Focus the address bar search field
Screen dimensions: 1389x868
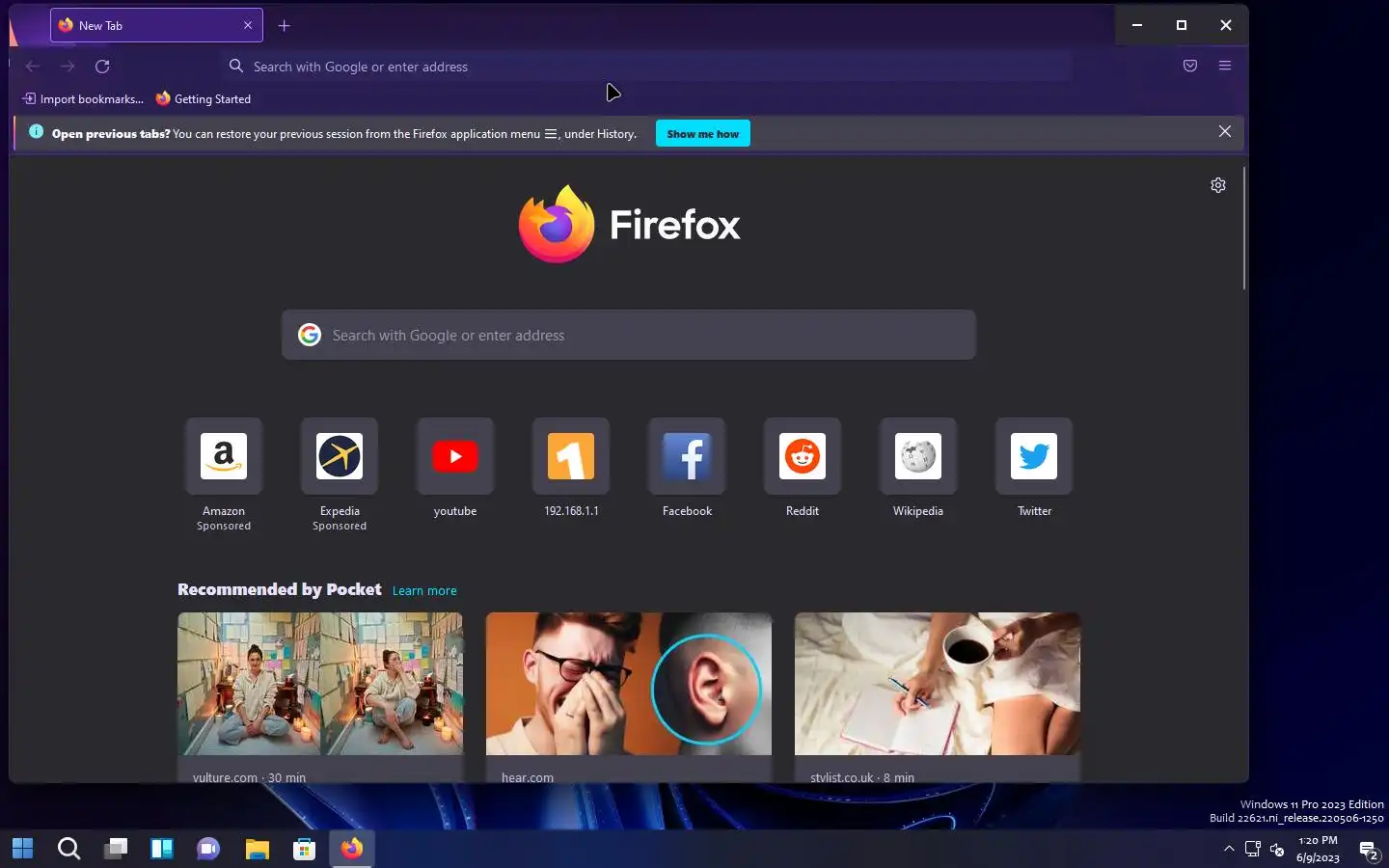pos(646,67)
